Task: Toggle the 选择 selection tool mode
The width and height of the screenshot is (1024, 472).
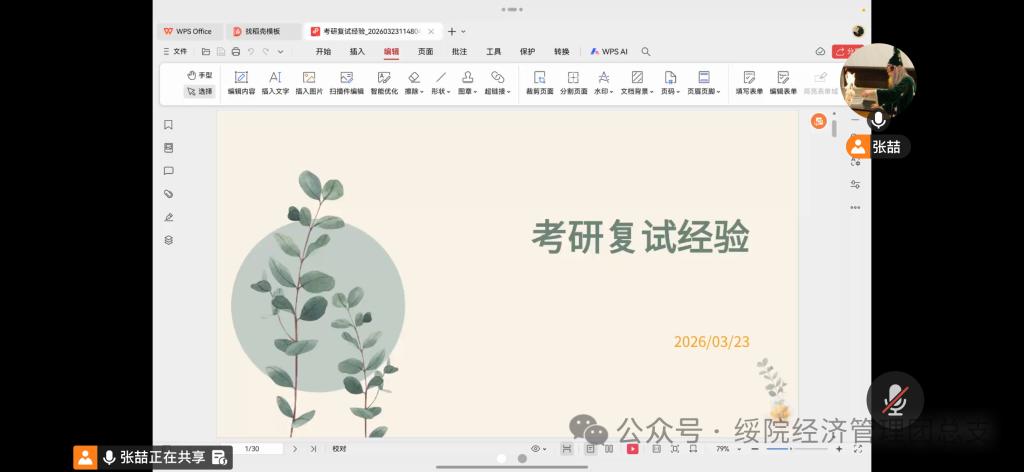Action: pyautogui.click(x=199, y=91)
